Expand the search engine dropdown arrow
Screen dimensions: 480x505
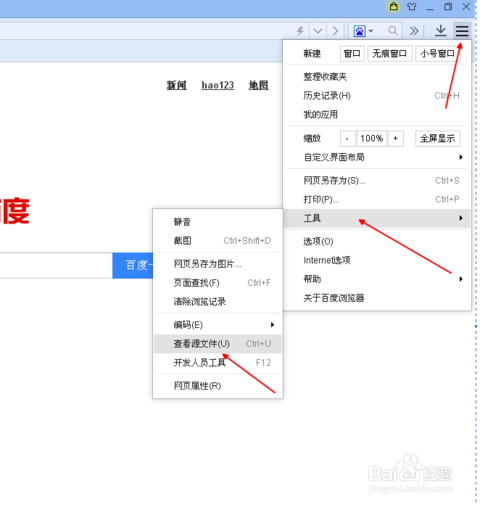(x=371, y=31)
